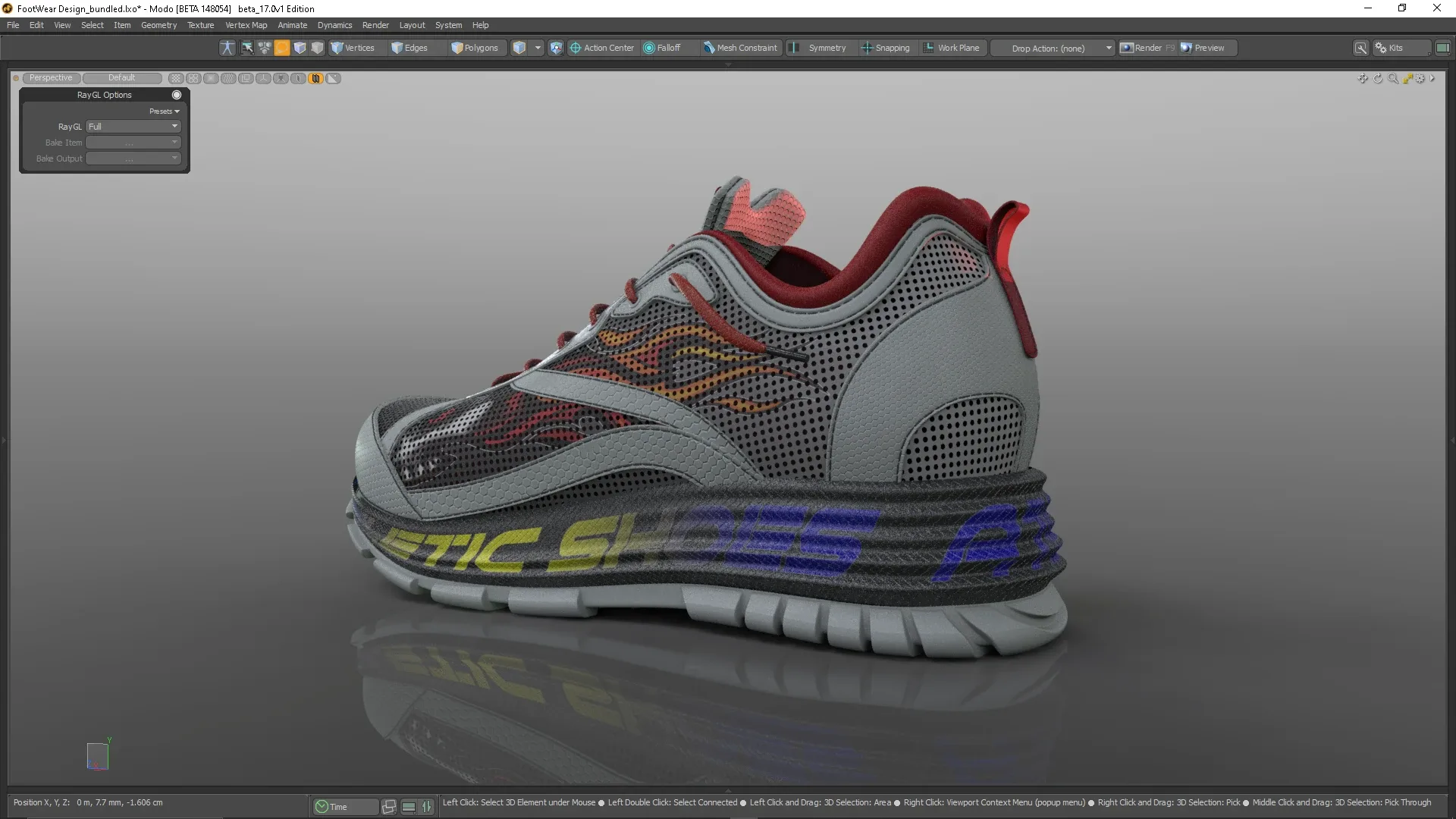Open the Kits button
The width and height of the screenshot is (1456, 819).
(1401, 48)
